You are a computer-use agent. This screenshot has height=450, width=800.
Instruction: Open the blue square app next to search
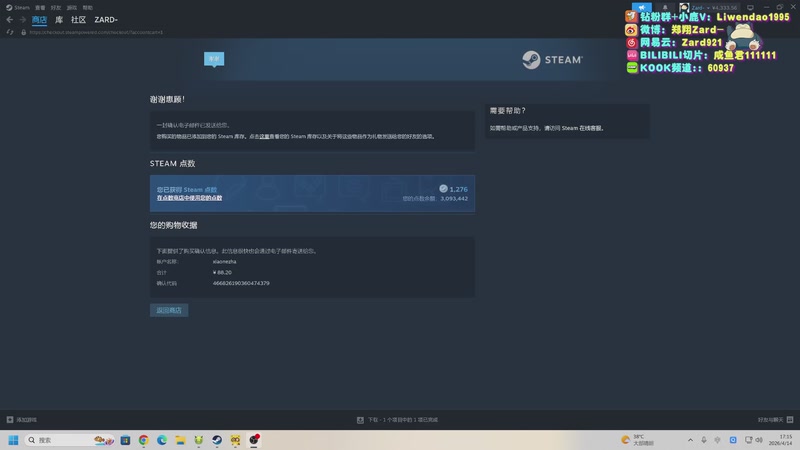(x=125, y=440)
